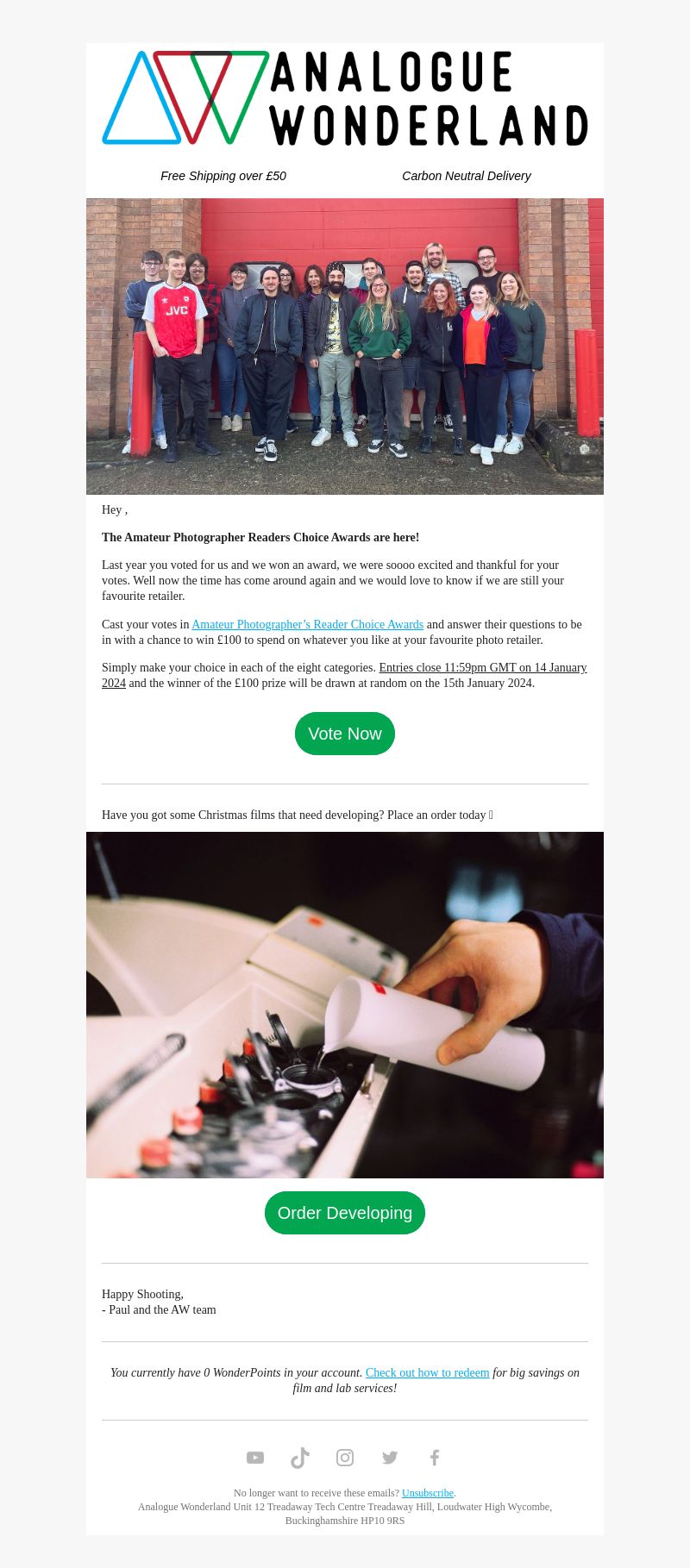Click the Unsubscribe link

(x=428, y=1493)
